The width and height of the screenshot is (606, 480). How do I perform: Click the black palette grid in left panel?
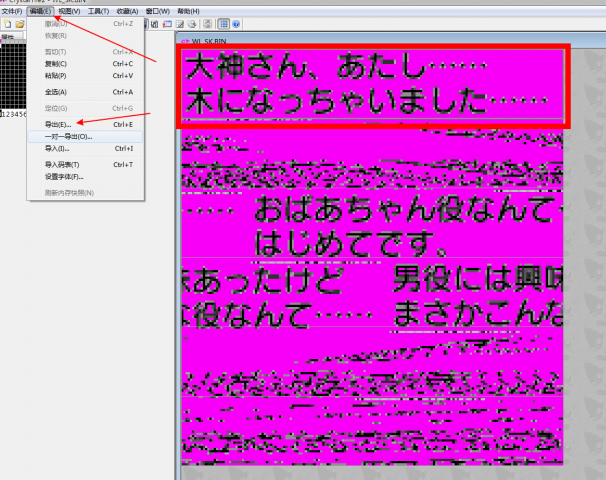tap(13, 76)
